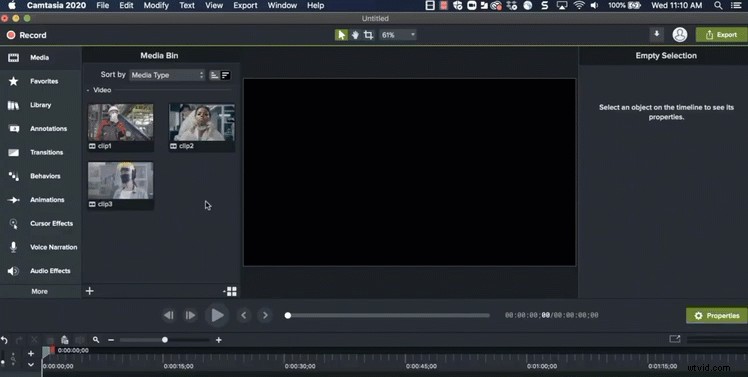Click the detach timeline icon
This screenshot has width=748, height=377.
(x=675, y=339)
